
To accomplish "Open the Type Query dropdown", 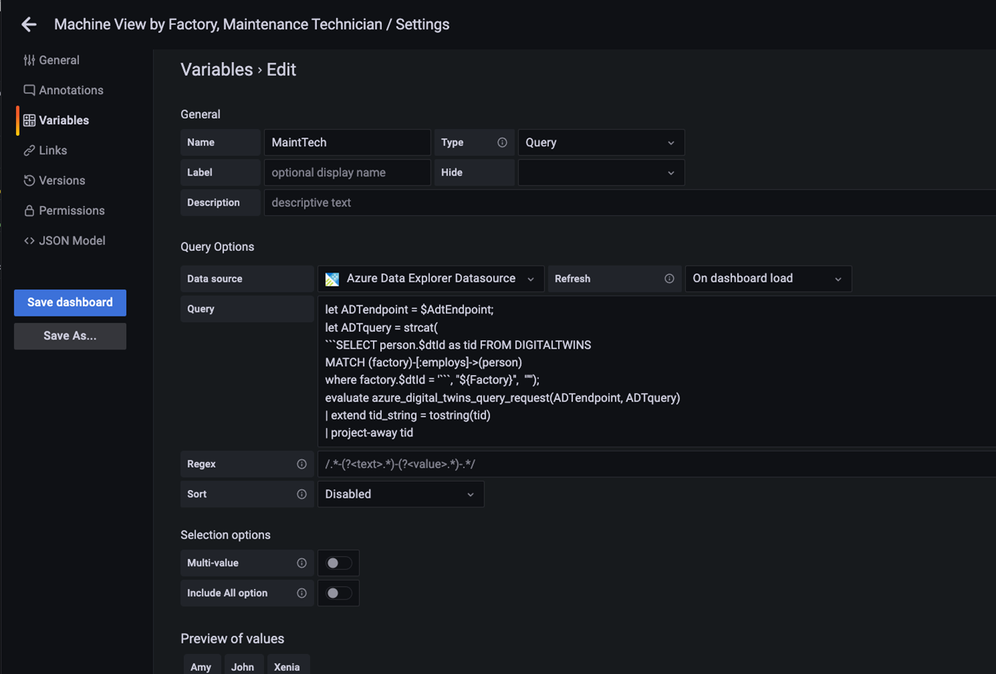I will tap(601, 142).
